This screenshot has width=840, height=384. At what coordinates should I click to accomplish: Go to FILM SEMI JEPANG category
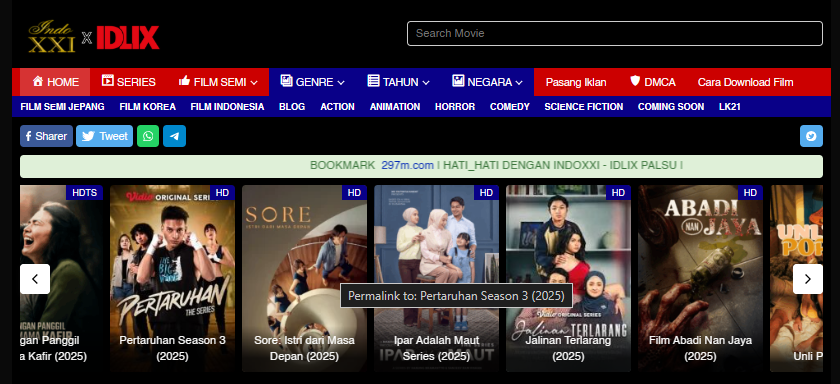click(x=62, y=107)
